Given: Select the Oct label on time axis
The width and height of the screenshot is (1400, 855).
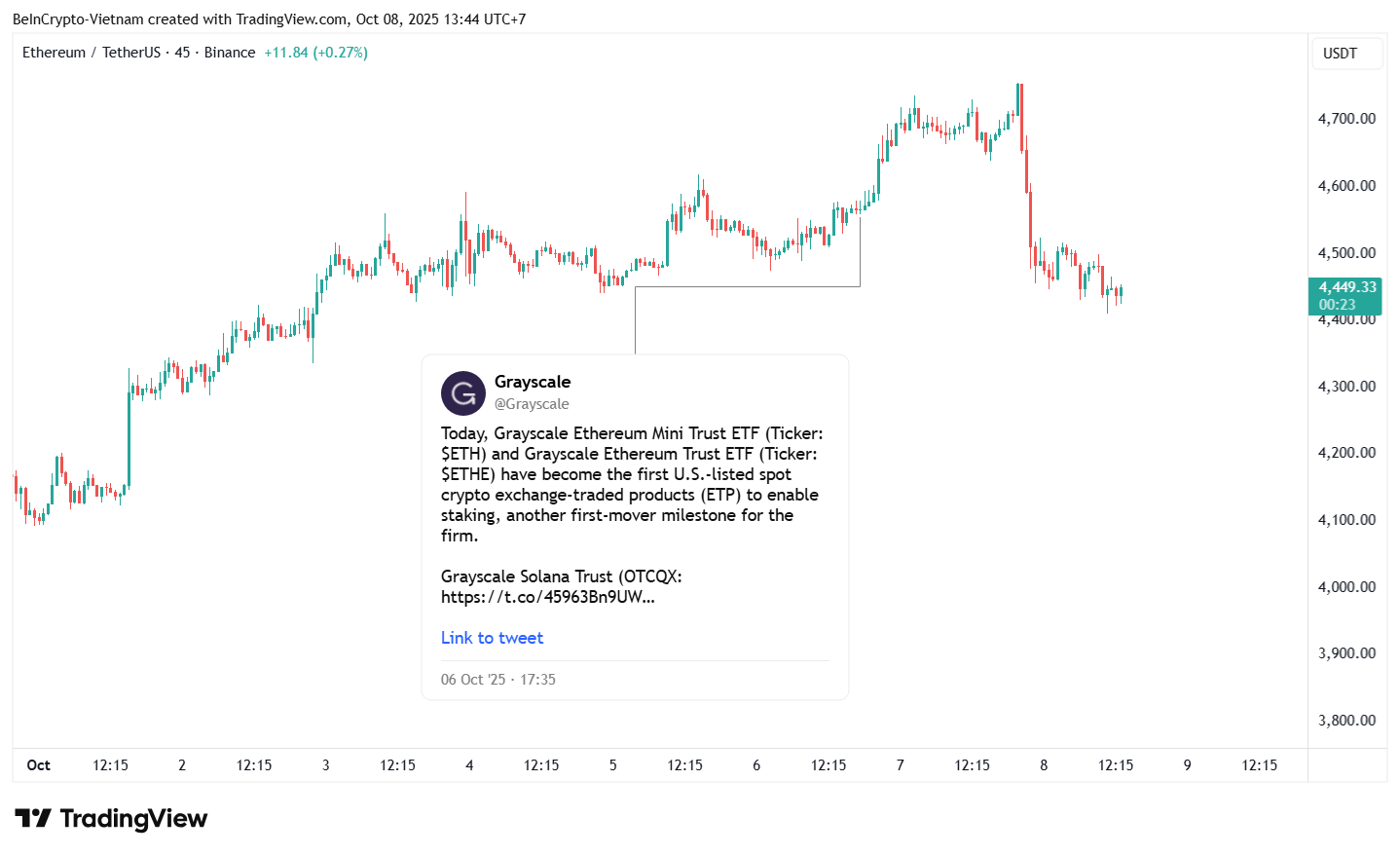Looking at the screenshot, I should (39, 765).
